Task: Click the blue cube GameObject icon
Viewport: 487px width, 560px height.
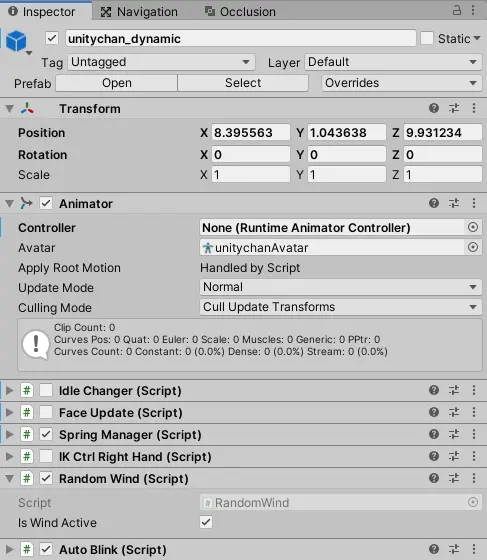Action: [16, 40]
